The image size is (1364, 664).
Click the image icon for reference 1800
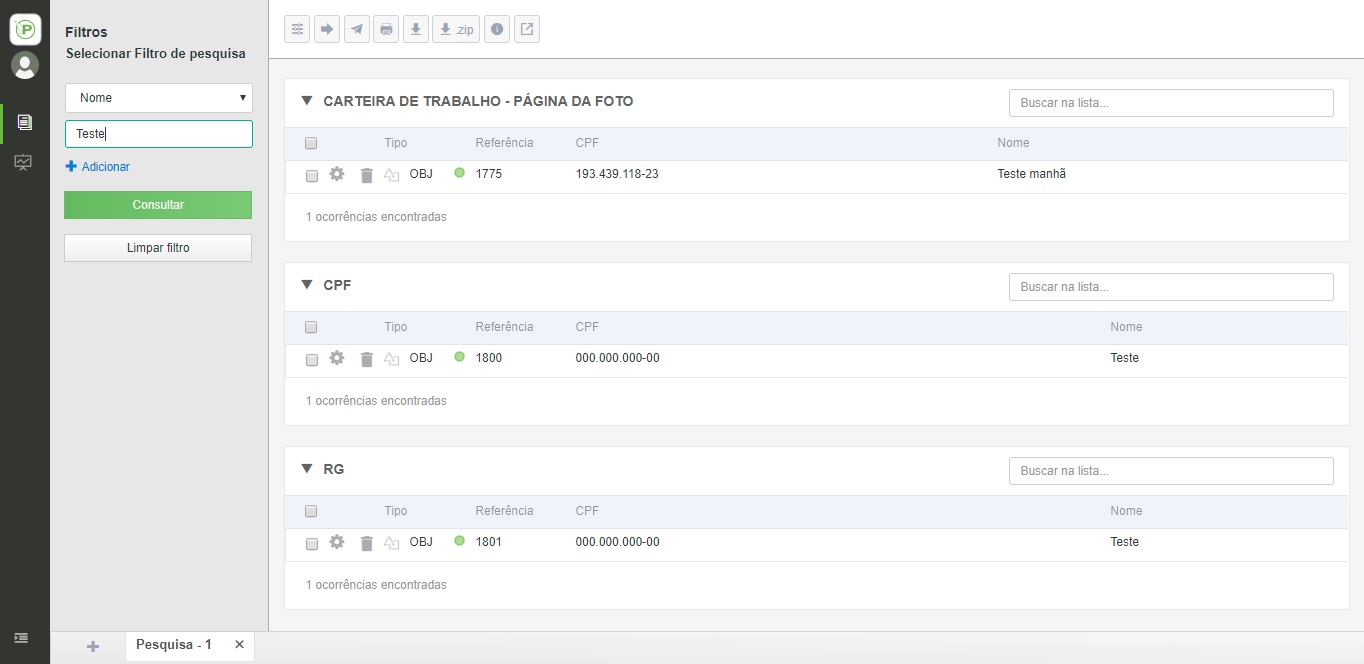[392, 359]
